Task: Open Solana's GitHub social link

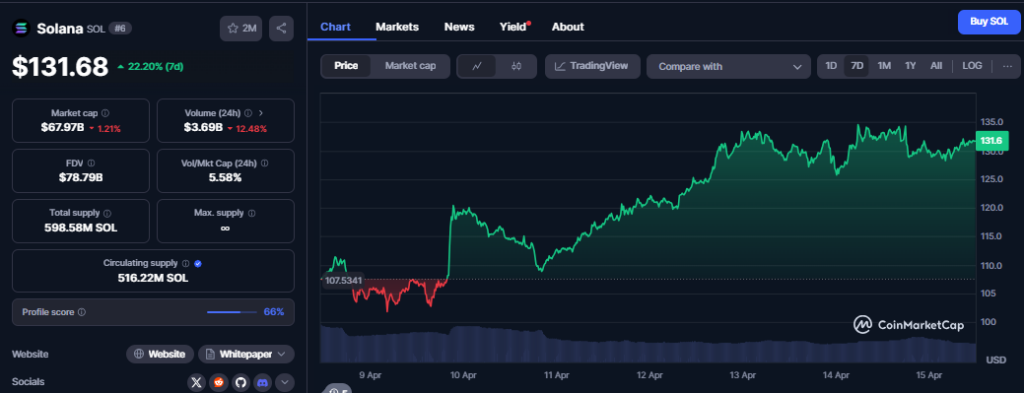Action: click(240, 382)
